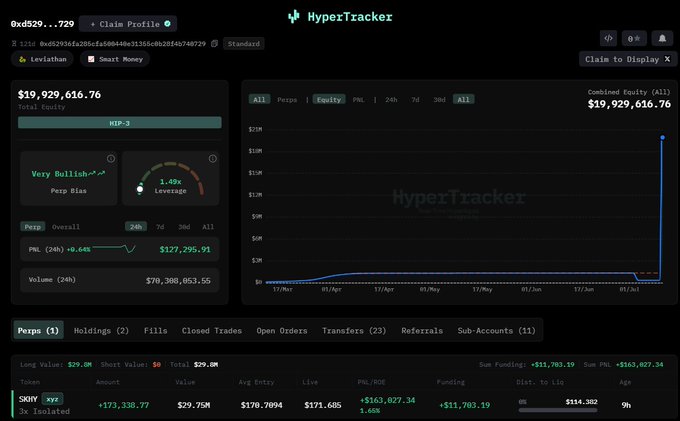Open the Fills tab

pyautogui.click(x=156, y=330)
